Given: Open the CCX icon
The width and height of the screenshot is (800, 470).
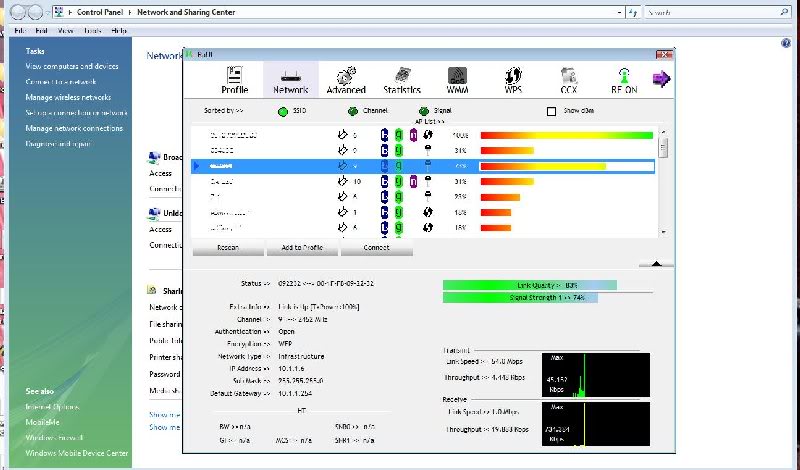Looking at the screenshot, I should point(570,80).
